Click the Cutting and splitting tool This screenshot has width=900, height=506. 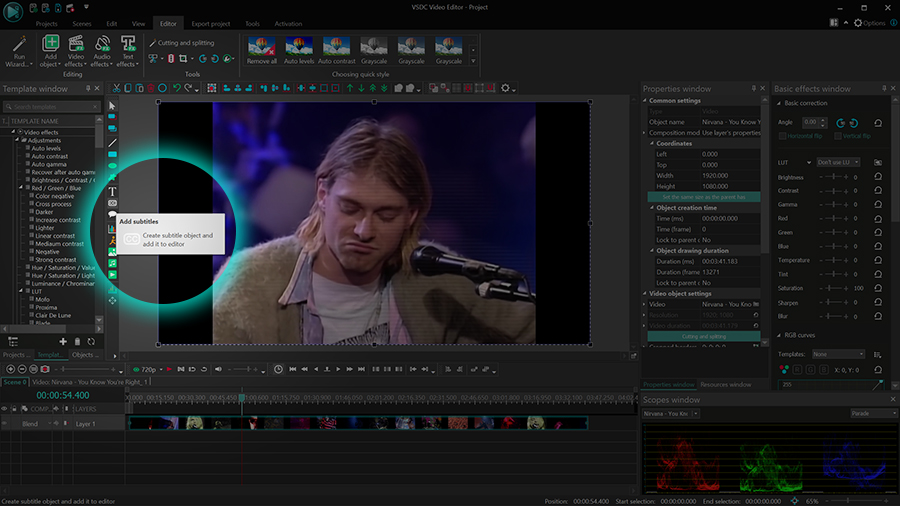[181, 43]
